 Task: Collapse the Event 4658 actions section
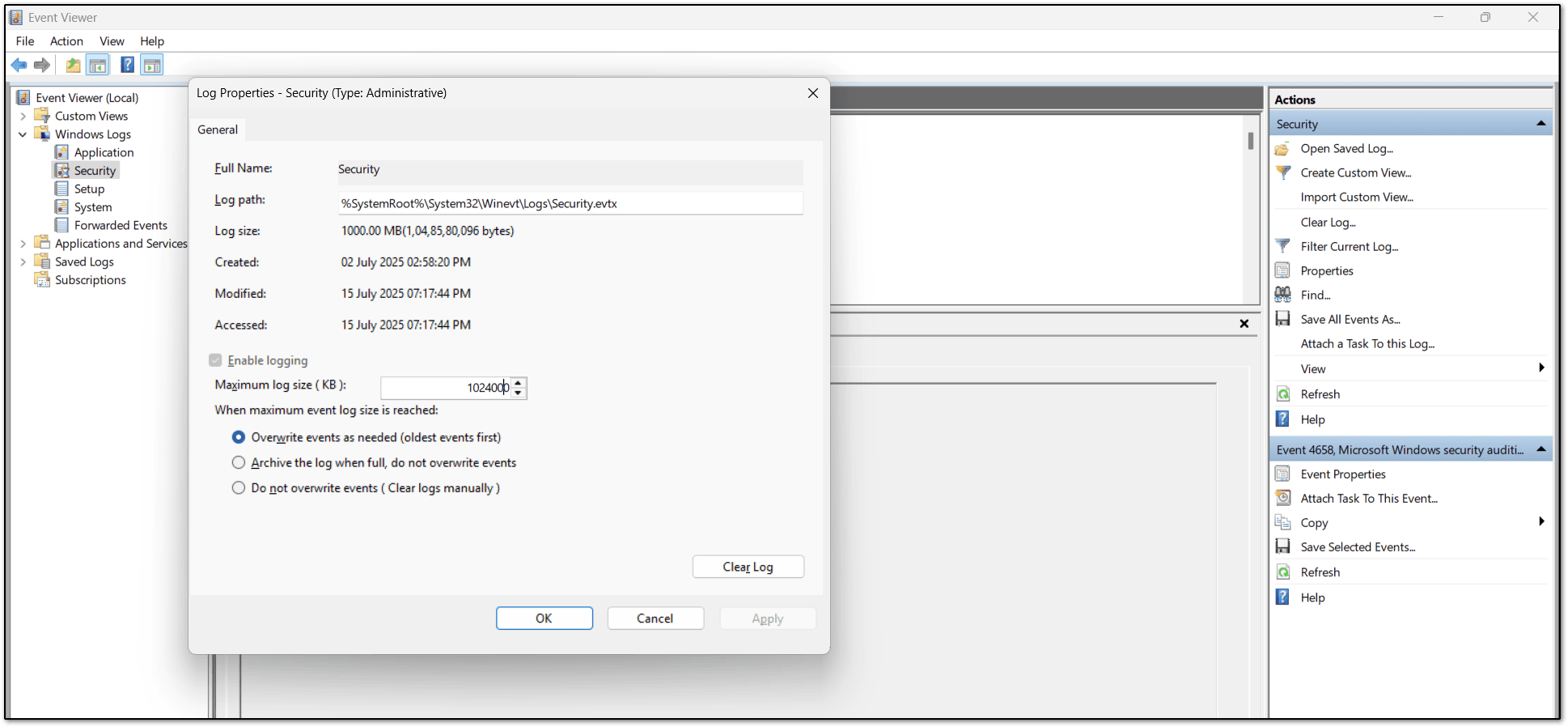point(1540,449)
